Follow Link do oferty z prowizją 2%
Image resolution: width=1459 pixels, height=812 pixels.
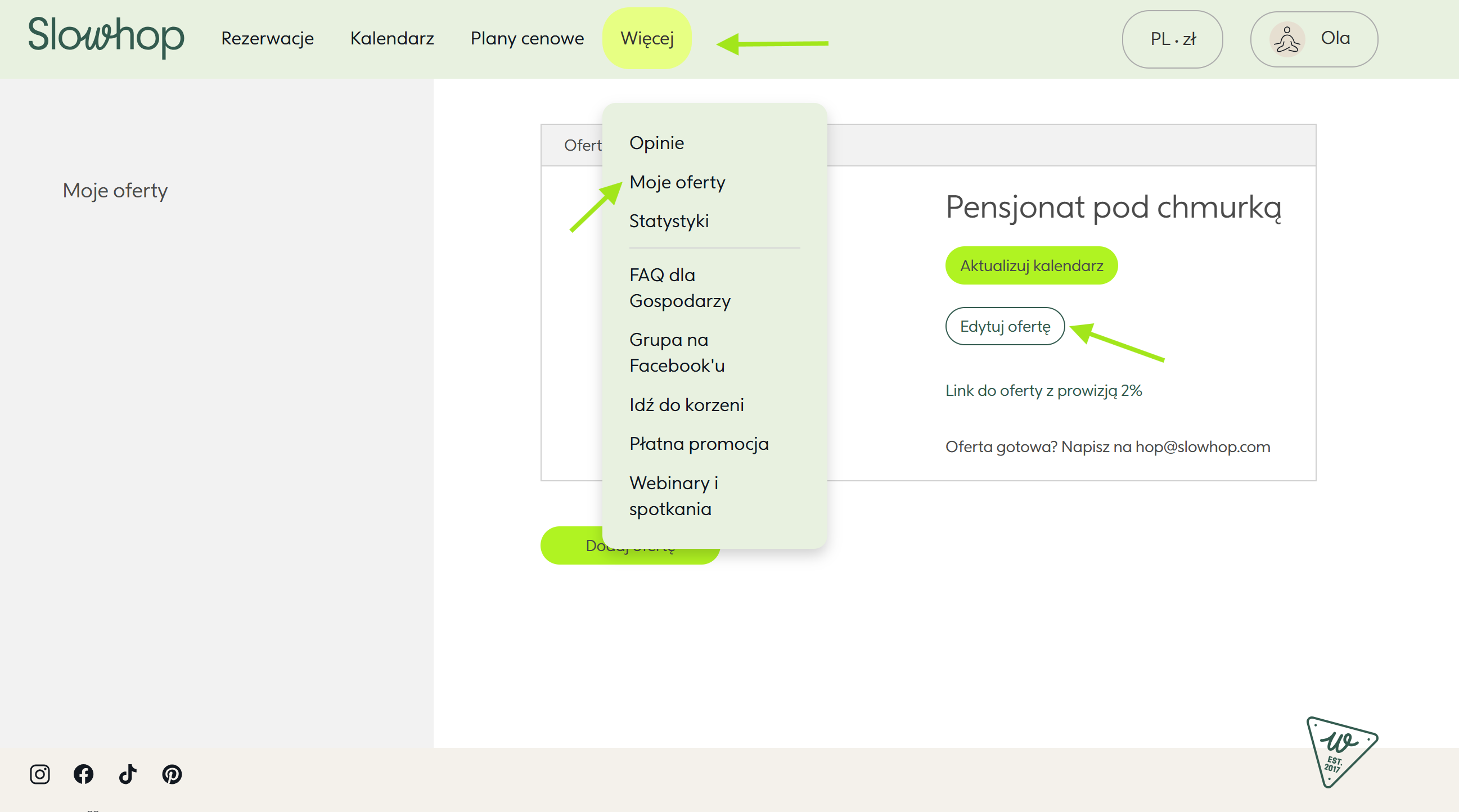[x=1043, y=390]
